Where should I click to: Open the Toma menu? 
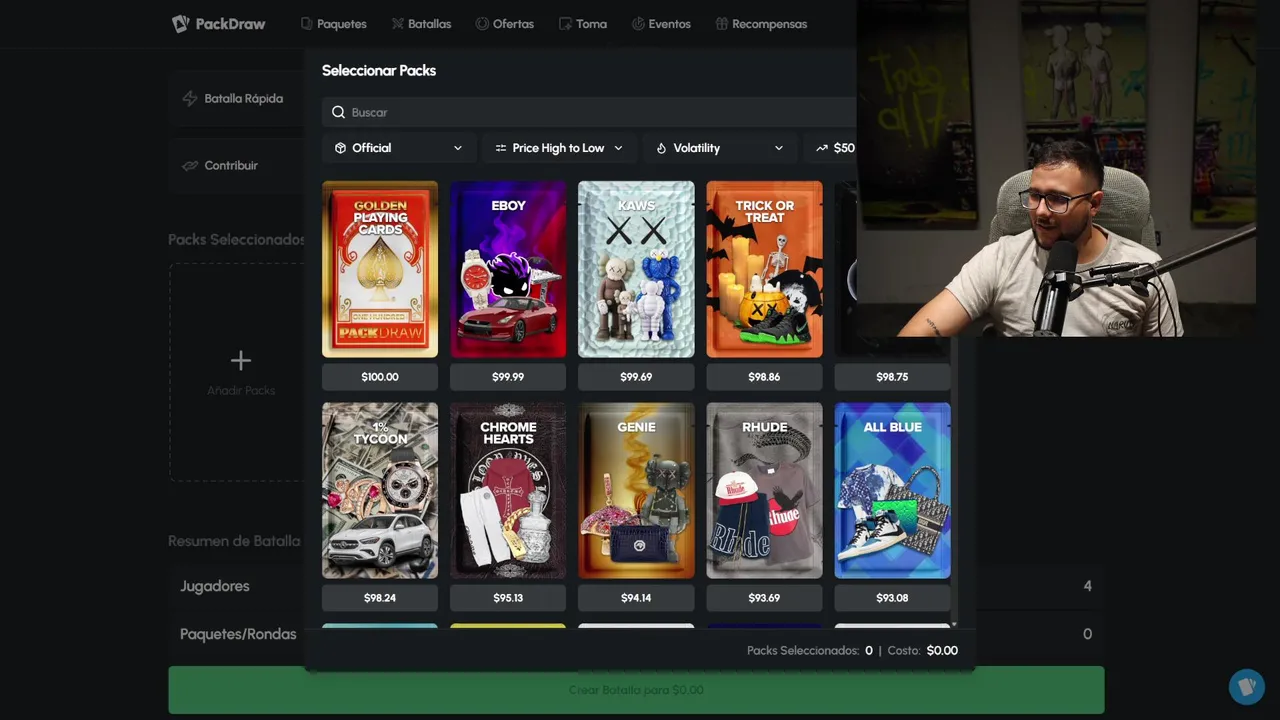pyautogui.click(x=583, y=24)
